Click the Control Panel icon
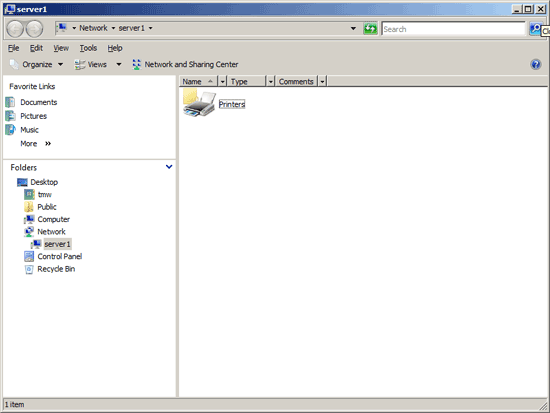 click(x=29, y=257)
